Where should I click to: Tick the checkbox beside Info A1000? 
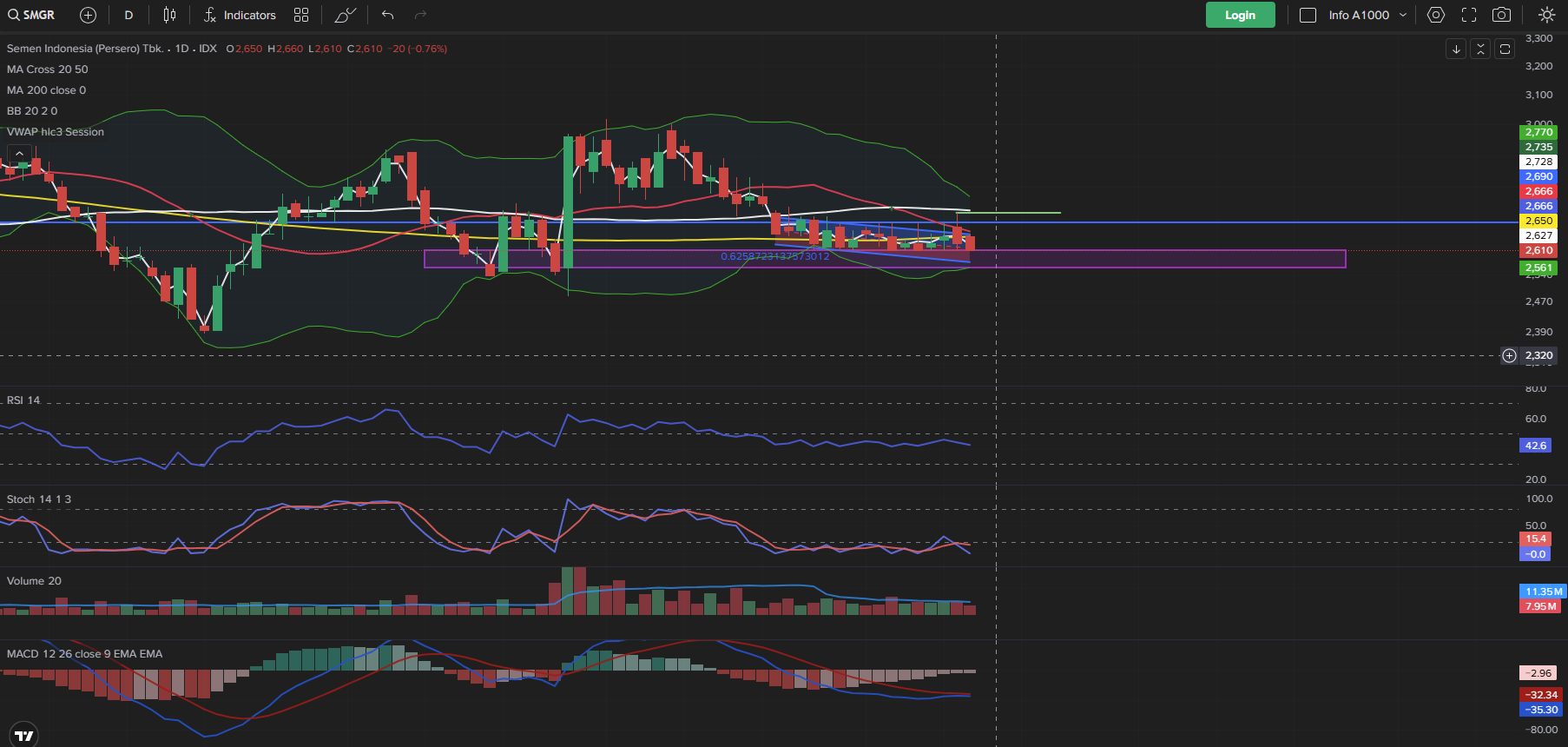[x=1308, y=15]
